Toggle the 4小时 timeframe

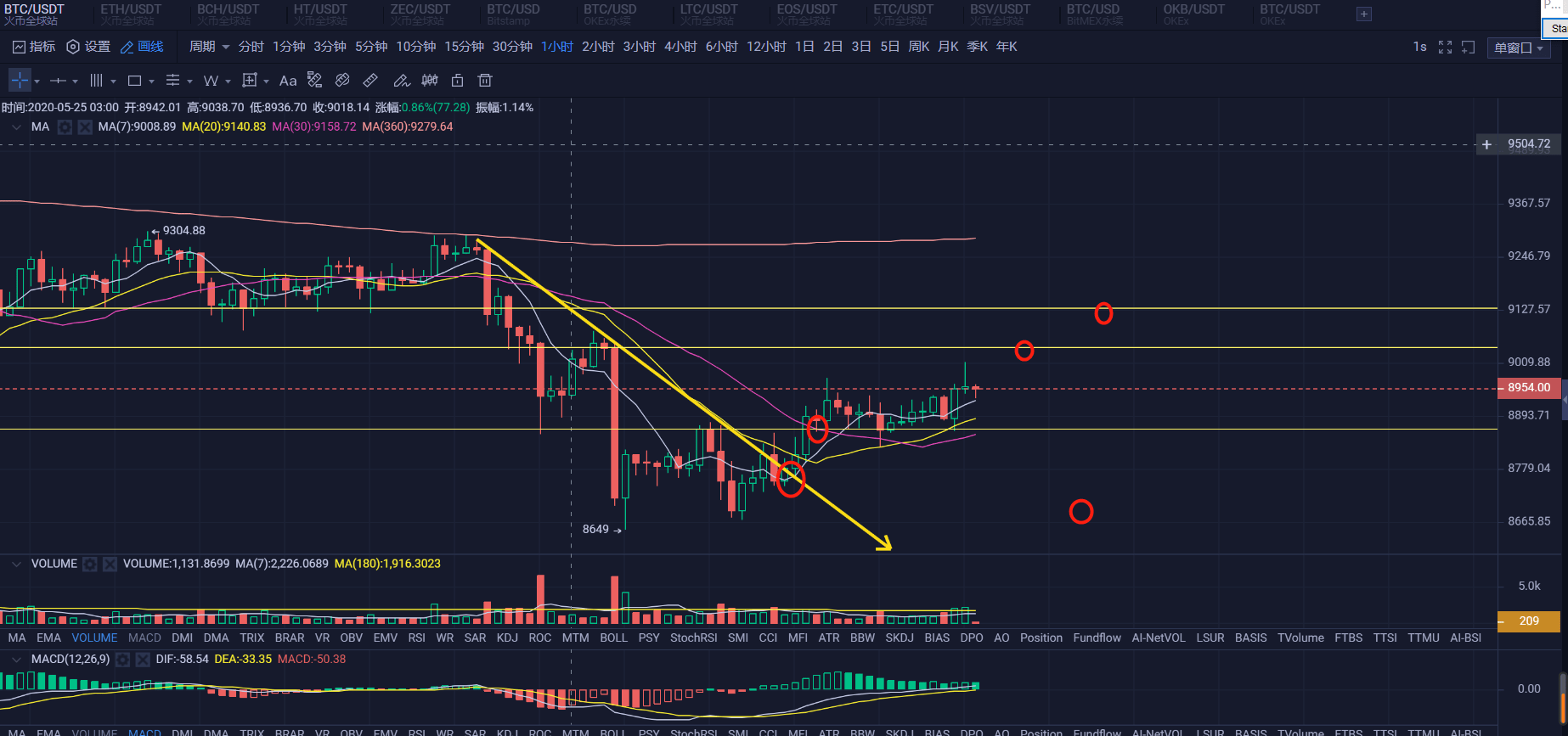click(680, 47)
